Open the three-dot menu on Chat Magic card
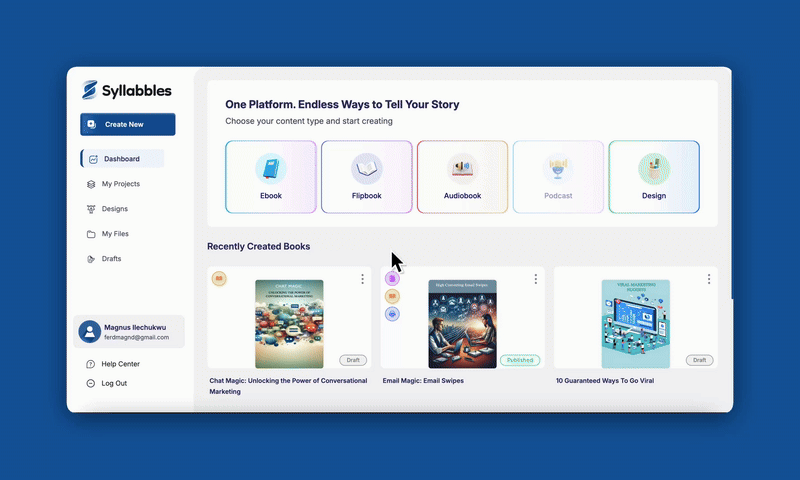 coord(362,279)
